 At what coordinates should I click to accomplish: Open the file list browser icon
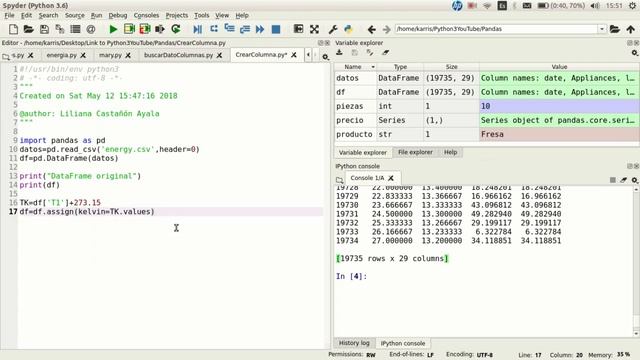click(75, 29)
